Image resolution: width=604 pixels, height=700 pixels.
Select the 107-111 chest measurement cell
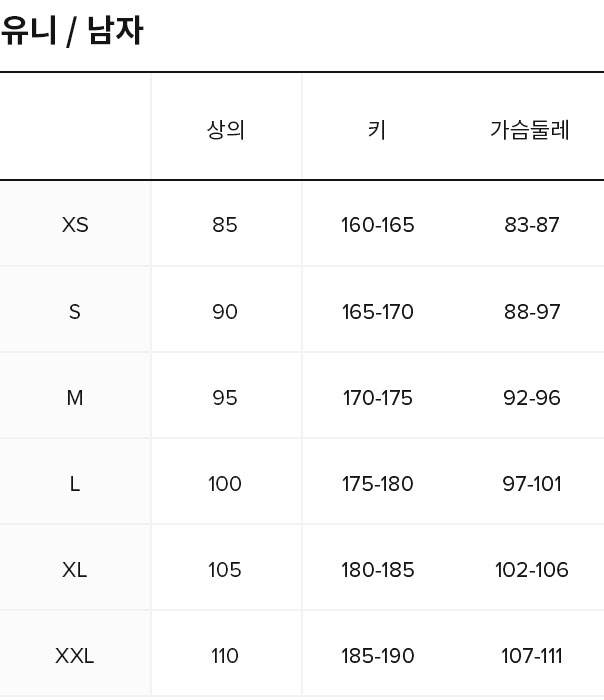[x=532, y=656]
